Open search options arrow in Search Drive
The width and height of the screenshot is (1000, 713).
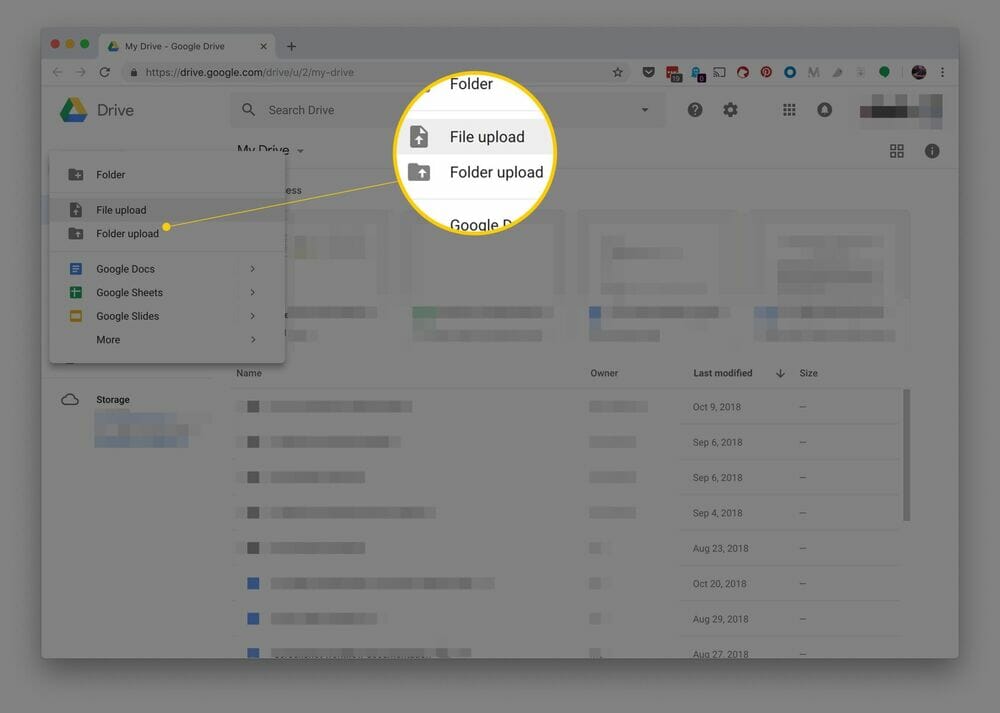(645, 109)
